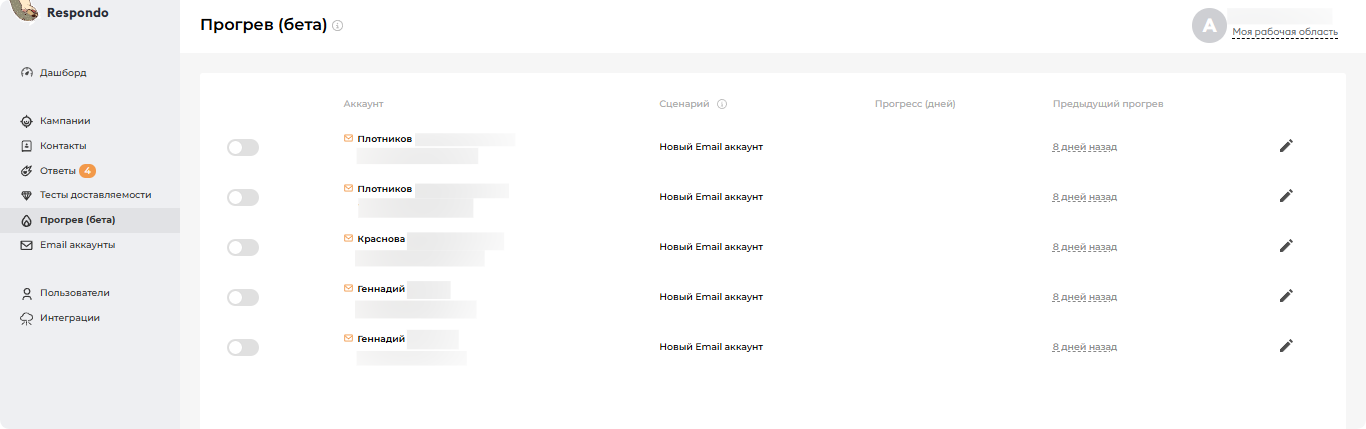Open the Ответы section in sidebar
This screenshot has height=429, width=1366.
click(x=58, y=171)
